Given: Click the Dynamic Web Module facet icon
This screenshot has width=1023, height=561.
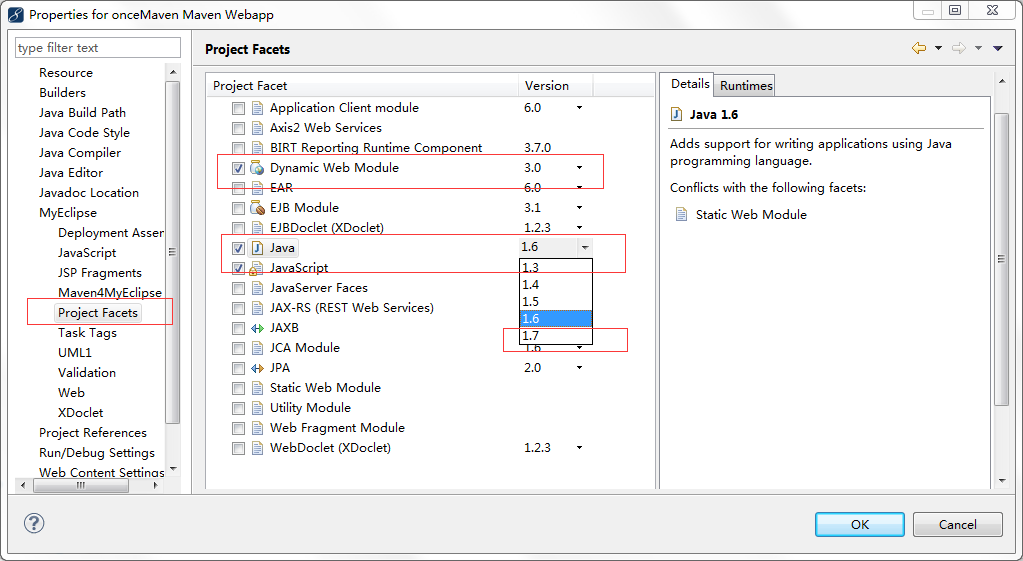Looking at the screenshot, I should tap(257, 168).
